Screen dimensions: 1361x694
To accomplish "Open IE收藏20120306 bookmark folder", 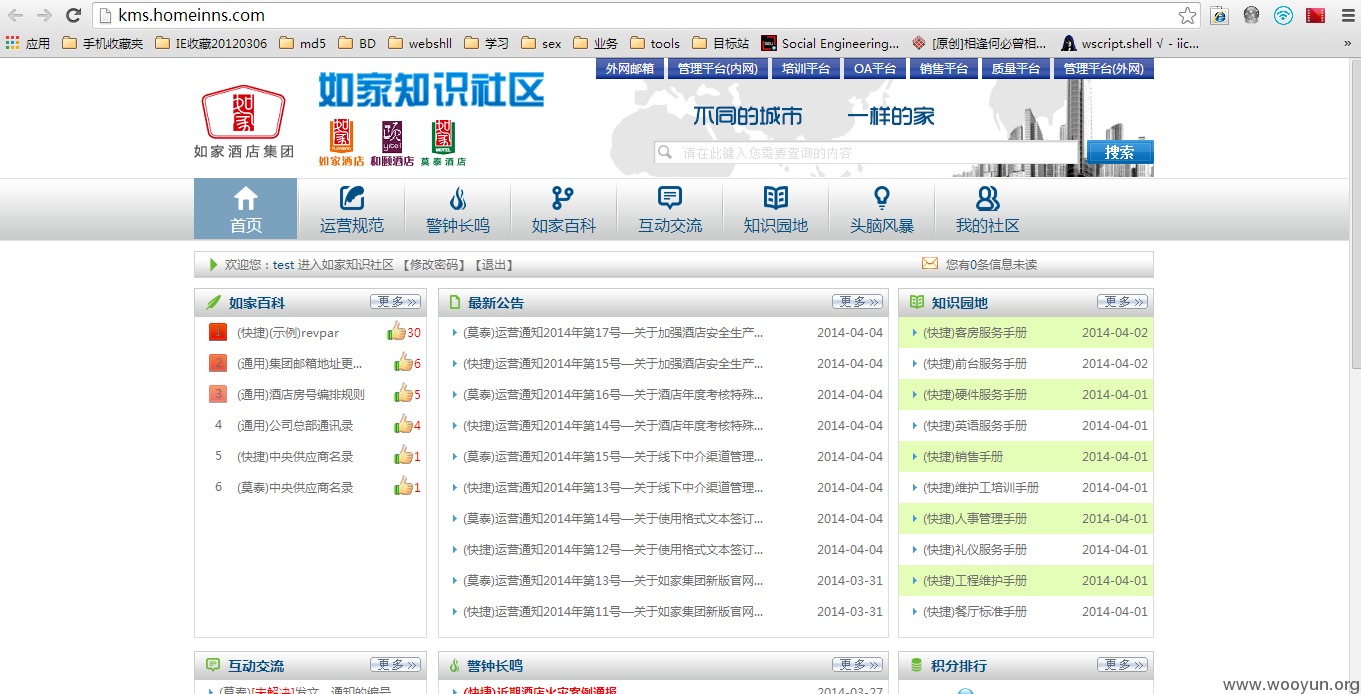I will click(x=211, y=43).
